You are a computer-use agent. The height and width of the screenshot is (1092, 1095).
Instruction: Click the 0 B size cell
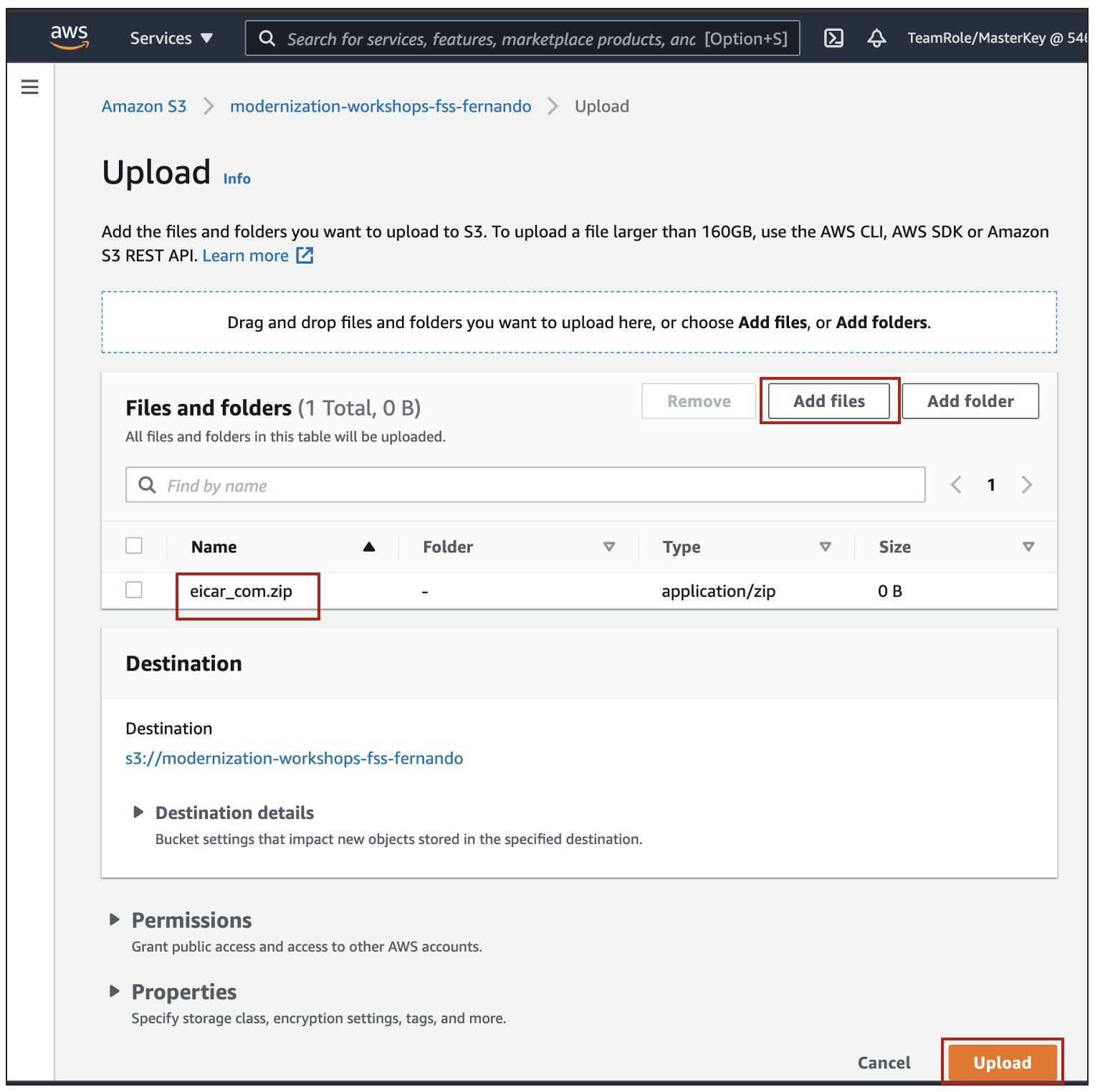coord(890,591)
